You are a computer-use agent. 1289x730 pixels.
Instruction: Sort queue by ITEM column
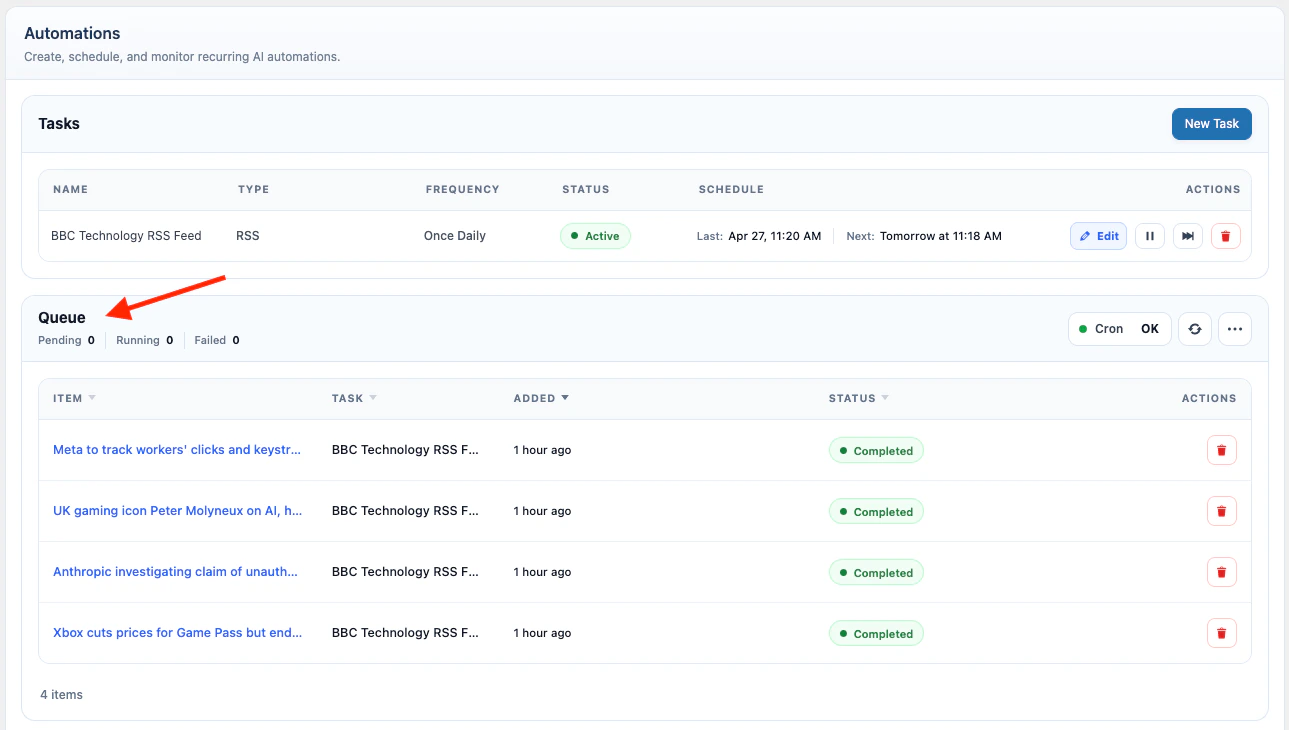pyautogui.click(x=74, y=398)
